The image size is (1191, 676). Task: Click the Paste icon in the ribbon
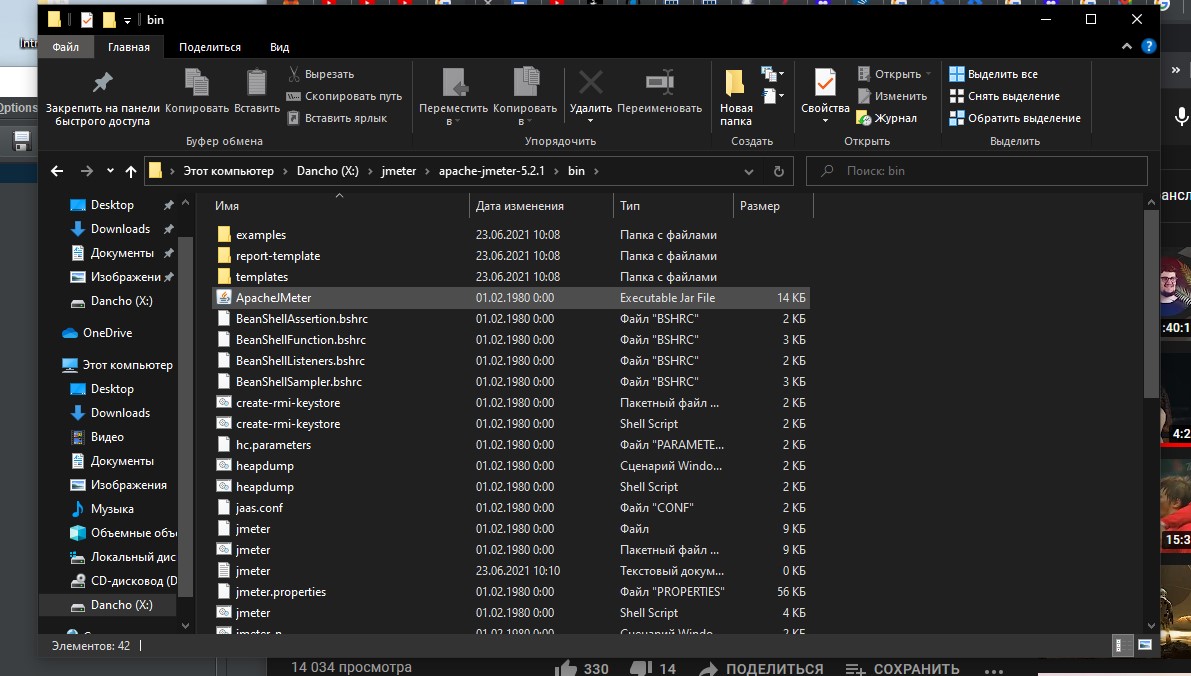click(x=257, y=83)
